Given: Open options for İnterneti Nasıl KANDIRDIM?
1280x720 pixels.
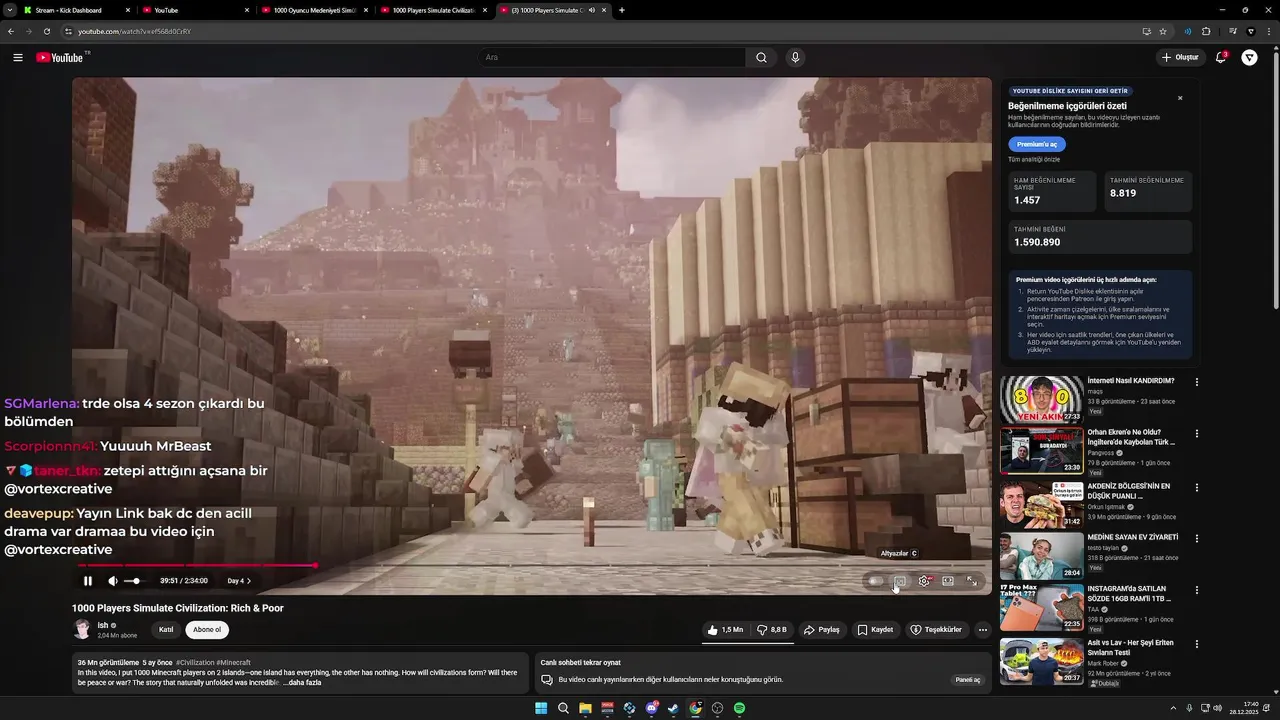Looking at the screenshot, I should coord(1196,382).
